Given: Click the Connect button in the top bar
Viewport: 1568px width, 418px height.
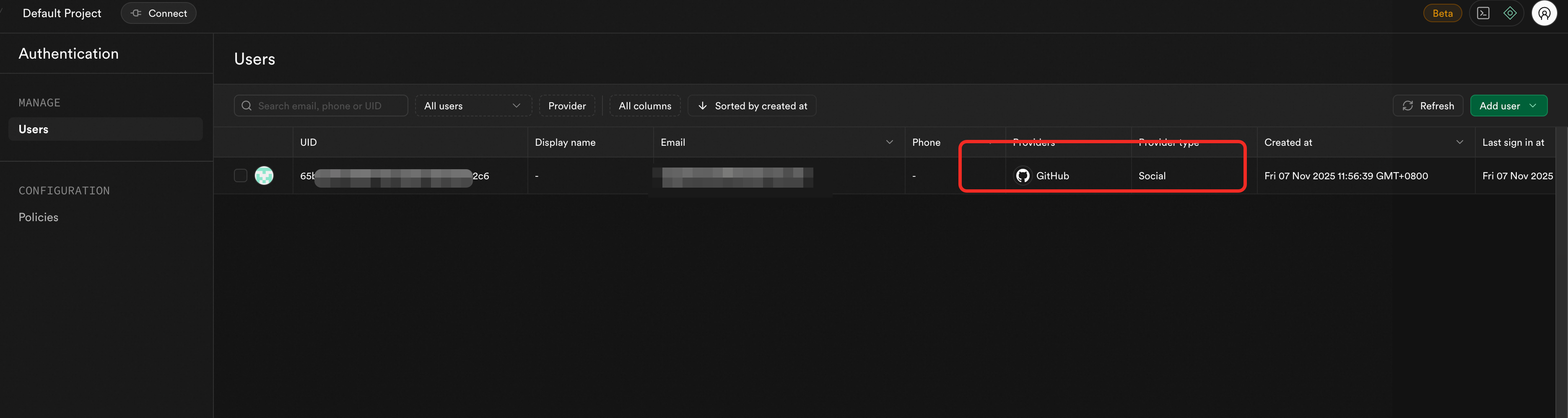Looking at the screenshot, I should (x=158, y=13).
